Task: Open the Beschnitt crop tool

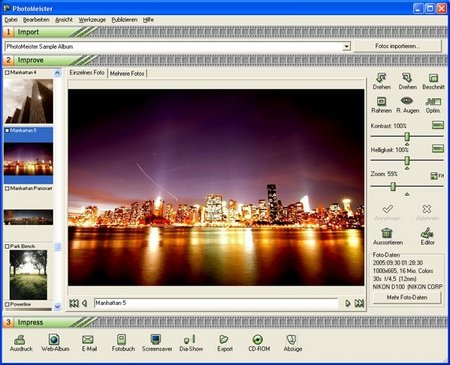Action: (433, 78)
